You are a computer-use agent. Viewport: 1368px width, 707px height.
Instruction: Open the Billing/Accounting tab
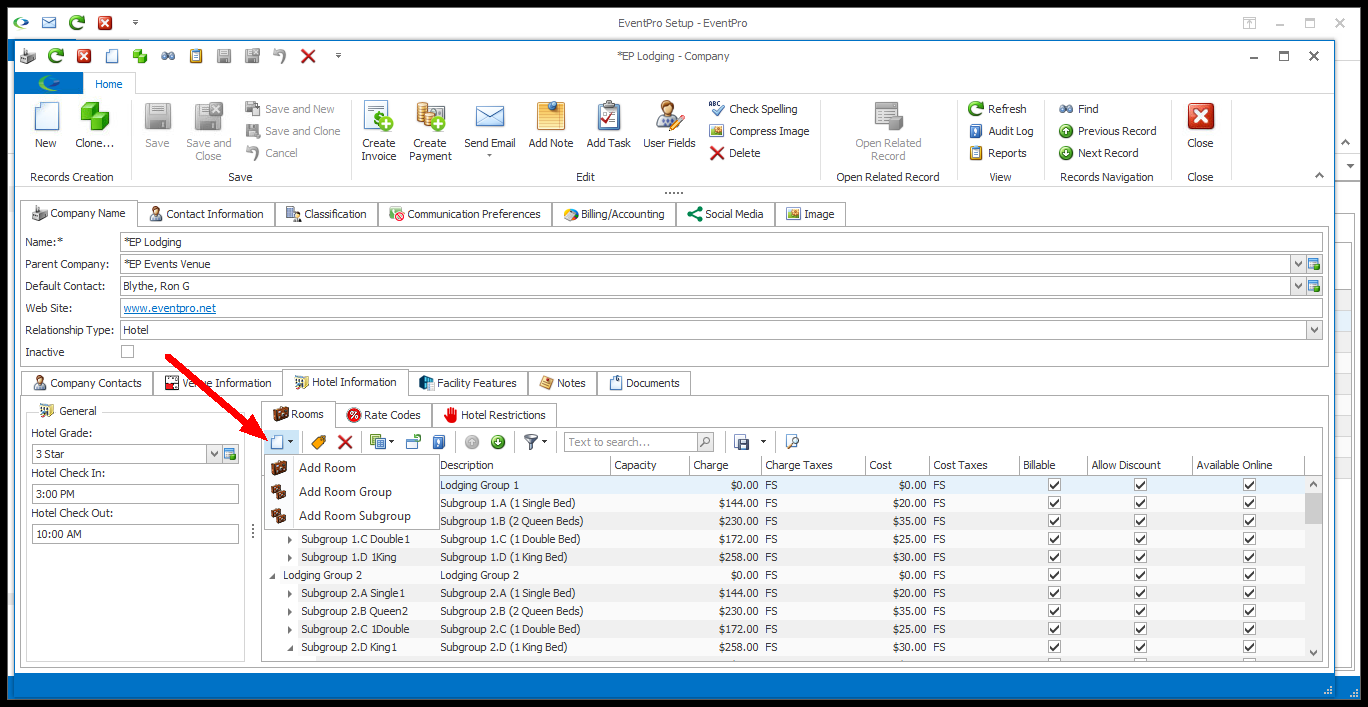[x=614, y=214]
